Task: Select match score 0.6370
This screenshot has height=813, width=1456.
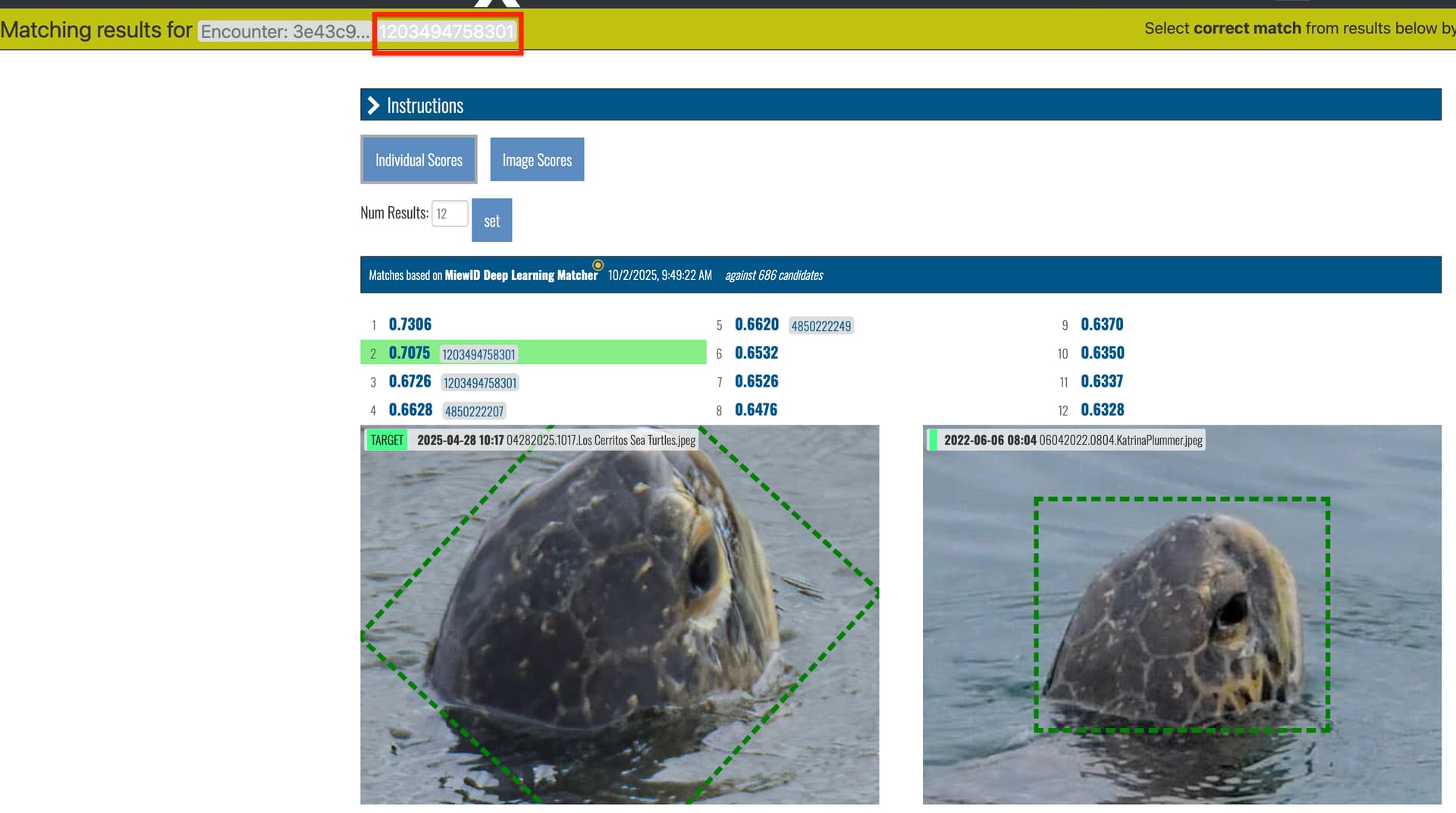Action: click(x=1102, y=325)
